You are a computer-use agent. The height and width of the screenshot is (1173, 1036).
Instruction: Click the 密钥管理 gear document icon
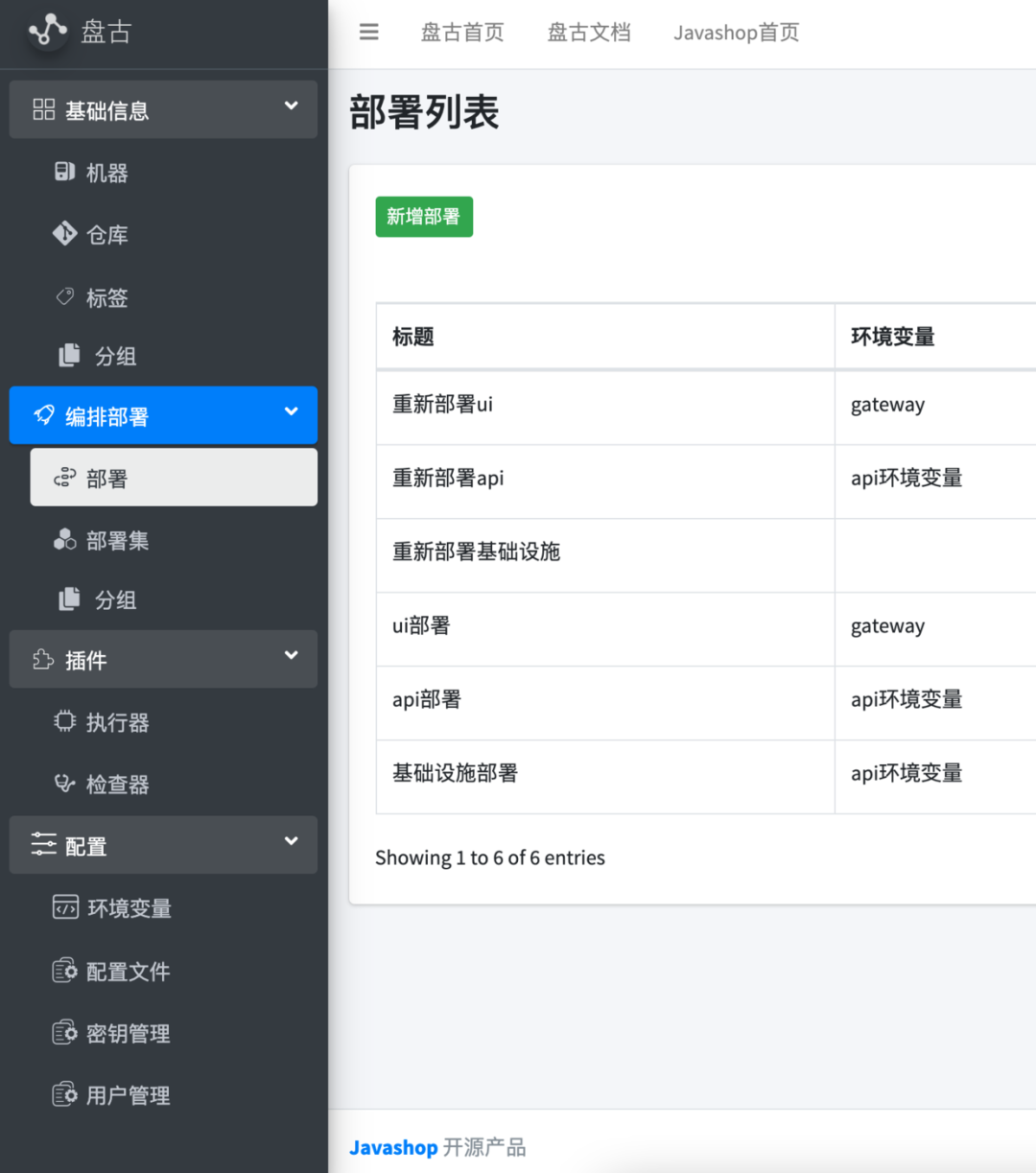coord(64,1032)
